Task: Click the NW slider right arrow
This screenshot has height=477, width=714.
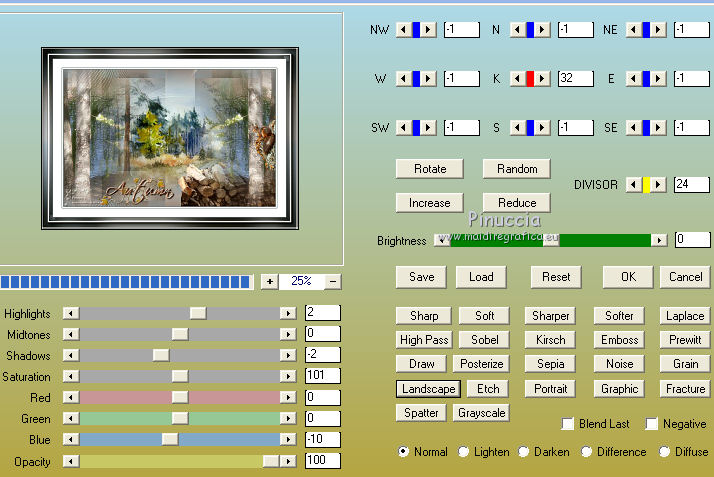Action: 428,30
